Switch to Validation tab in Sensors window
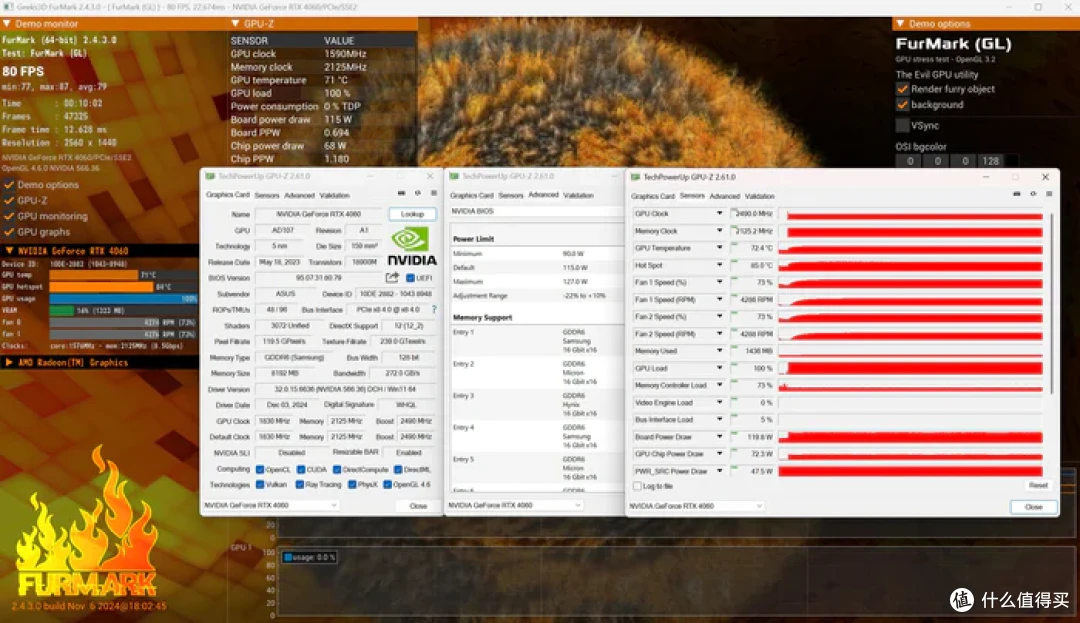 [x=760, y=196]
